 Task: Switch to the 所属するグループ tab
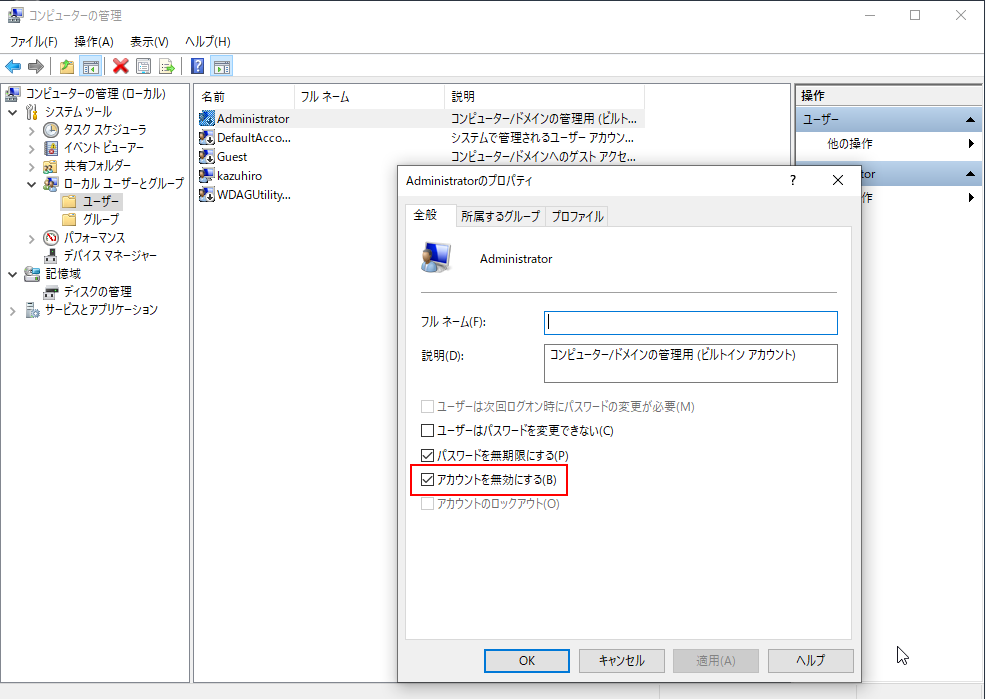[500, 217]
